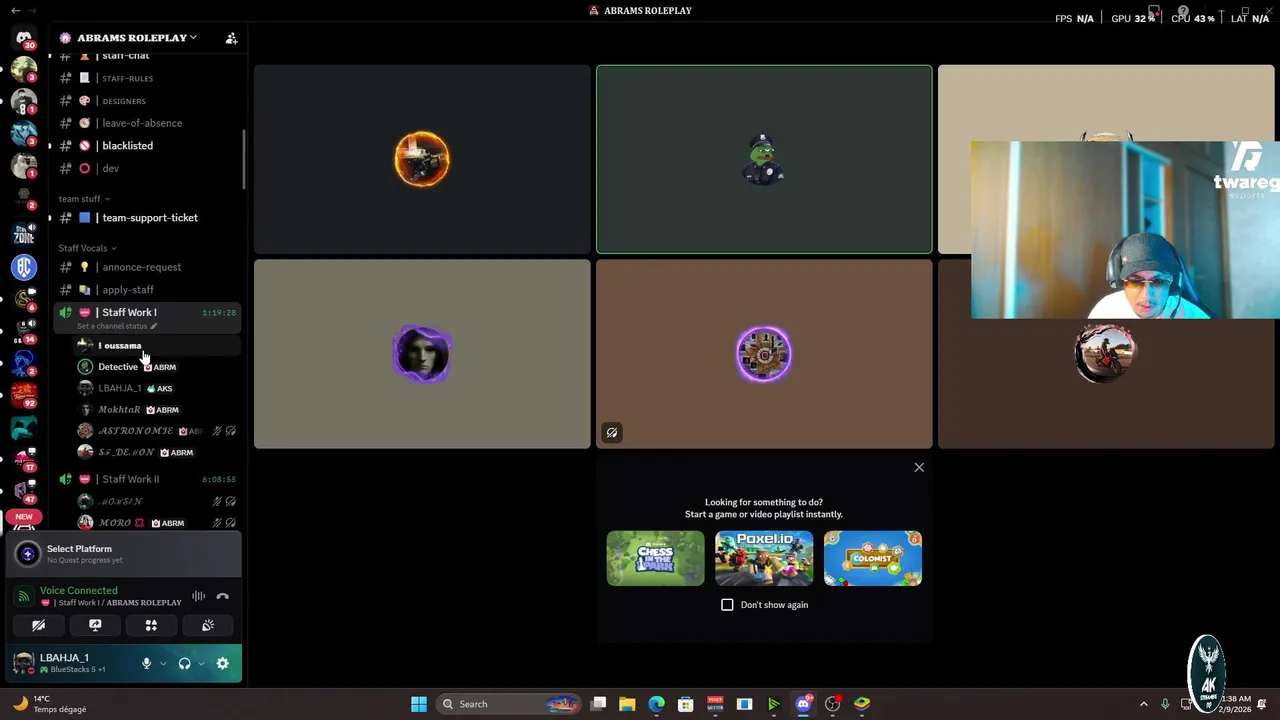Image resolution: width=1280 pixels, height=720 pixels.
Task: Open the leave-of-absence channel
Action: (x=147, y=123)
